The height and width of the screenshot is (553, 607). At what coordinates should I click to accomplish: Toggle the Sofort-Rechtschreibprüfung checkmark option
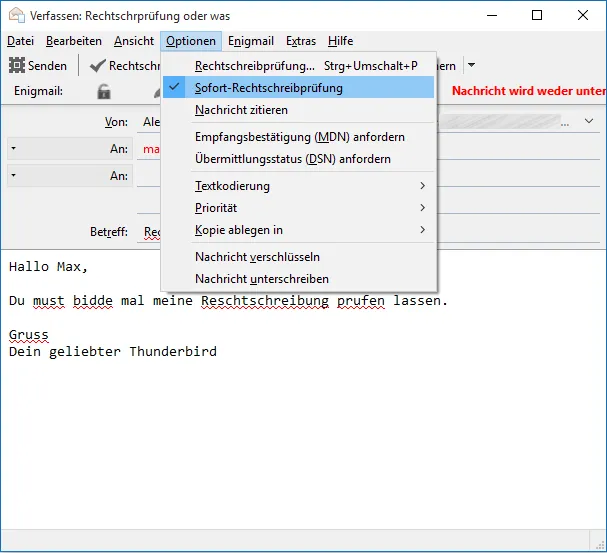pyautogui.click(x=298, y=87)
